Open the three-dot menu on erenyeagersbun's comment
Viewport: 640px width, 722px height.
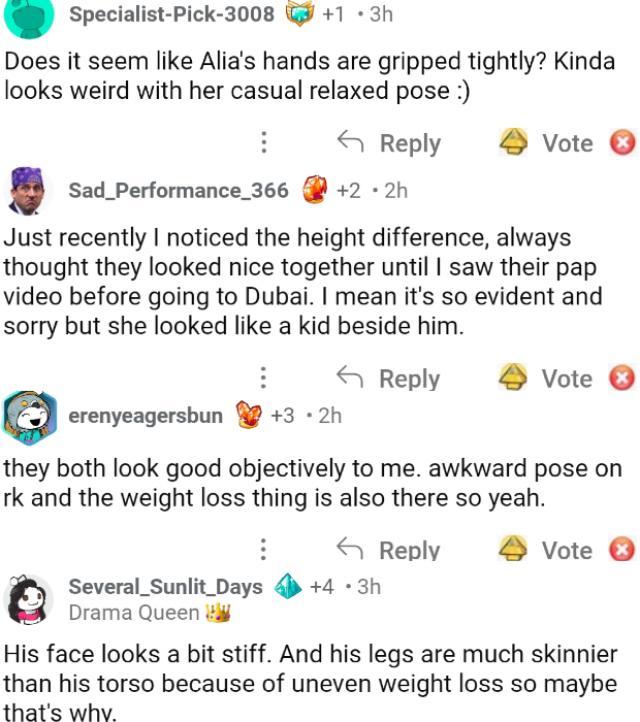pyautogui.click(x=263, y=549)
